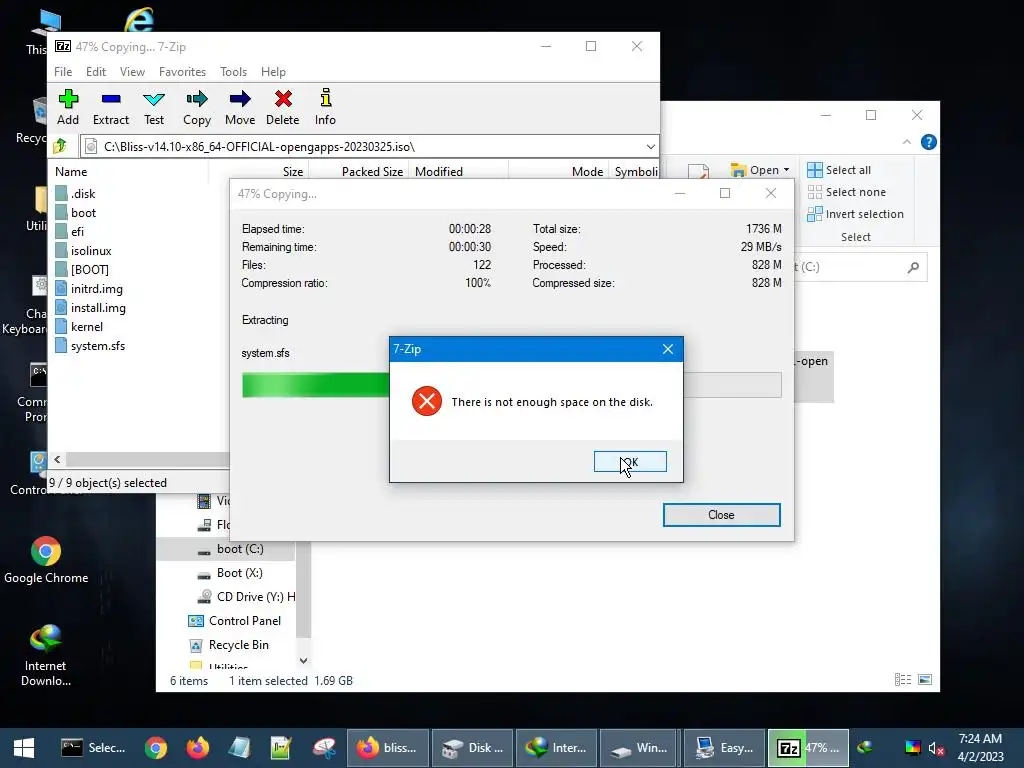Click the Explorer search box
Image resolution: width=1024 pixels, height=768 pixels.
861,266
